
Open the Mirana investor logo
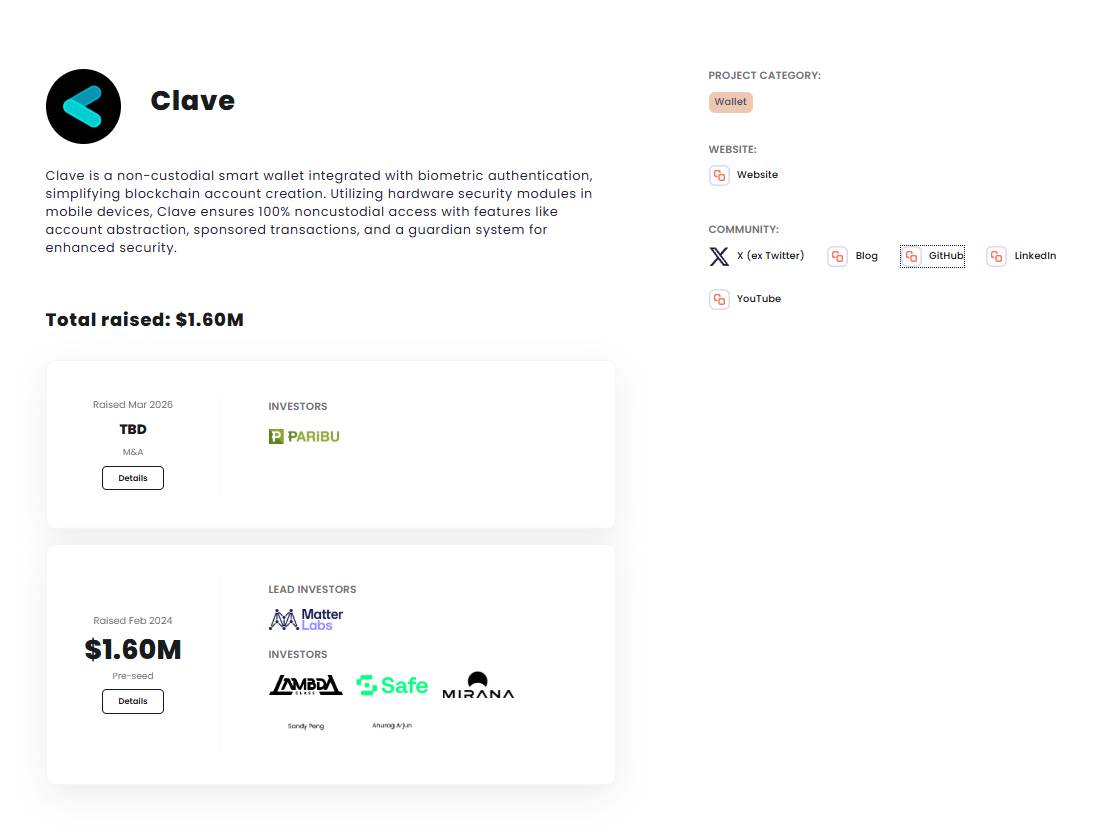coord(478,684)
